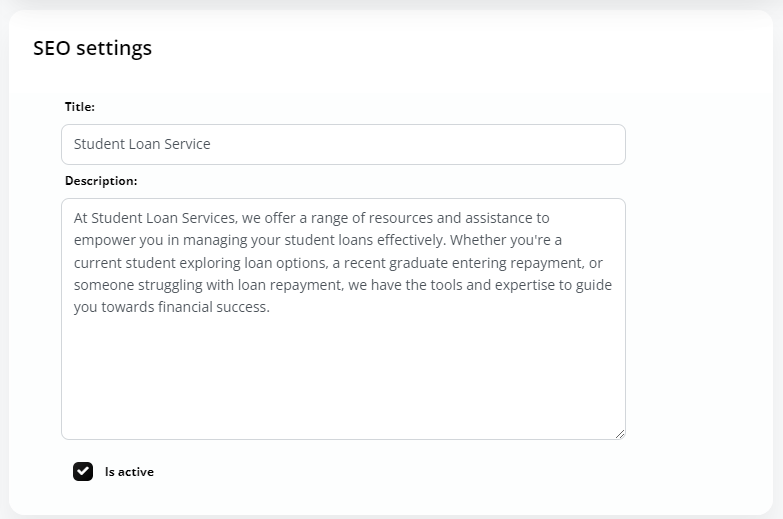Click 'At Student Loan Services' in the description
This screenshot has height=519, width=783.
[155, 218]
